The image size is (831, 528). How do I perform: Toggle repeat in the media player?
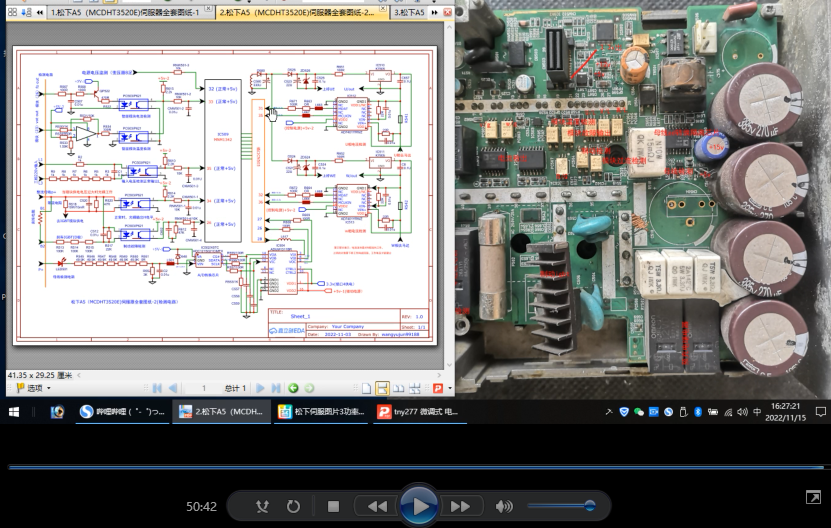[x=293, y=506]
